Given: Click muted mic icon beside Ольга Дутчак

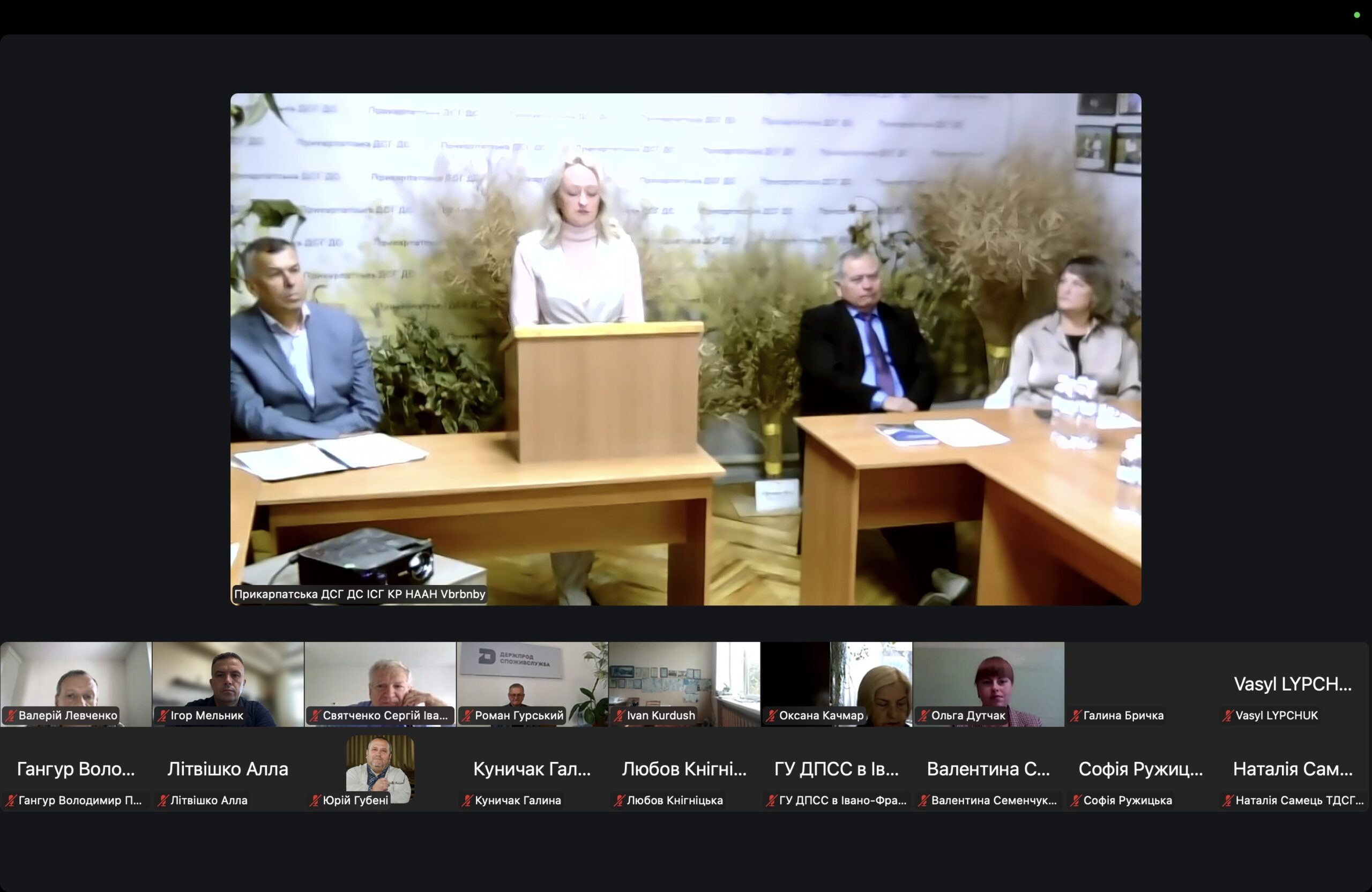Looking at the screenshot, I should [x=924, y=716].
